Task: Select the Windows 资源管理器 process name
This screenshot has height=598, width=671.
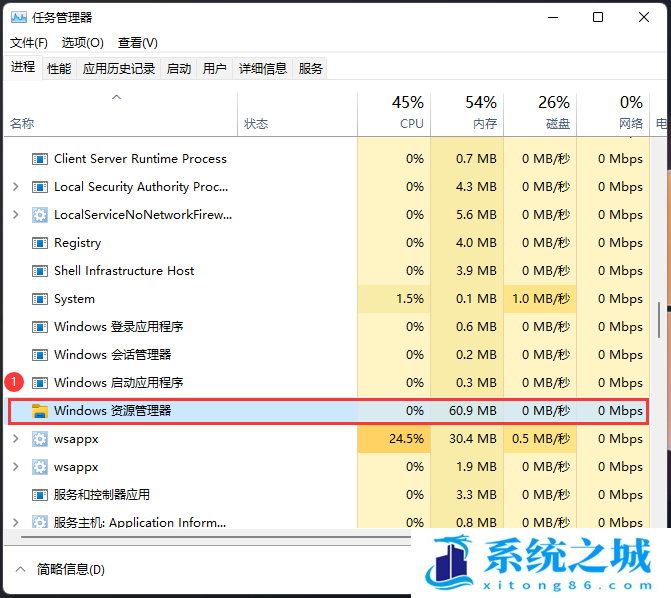Action: pos(113,411)
